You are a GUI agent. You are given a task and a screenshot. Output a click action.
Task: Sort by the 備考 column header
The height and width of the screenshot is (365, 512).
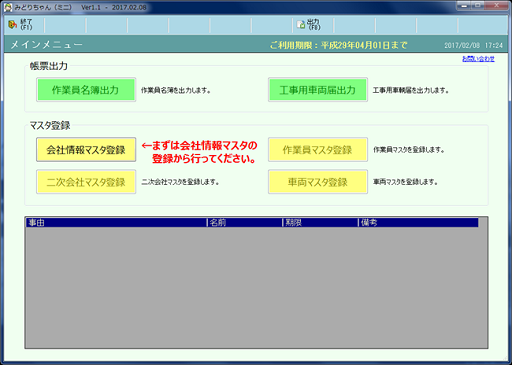[419, 222]
